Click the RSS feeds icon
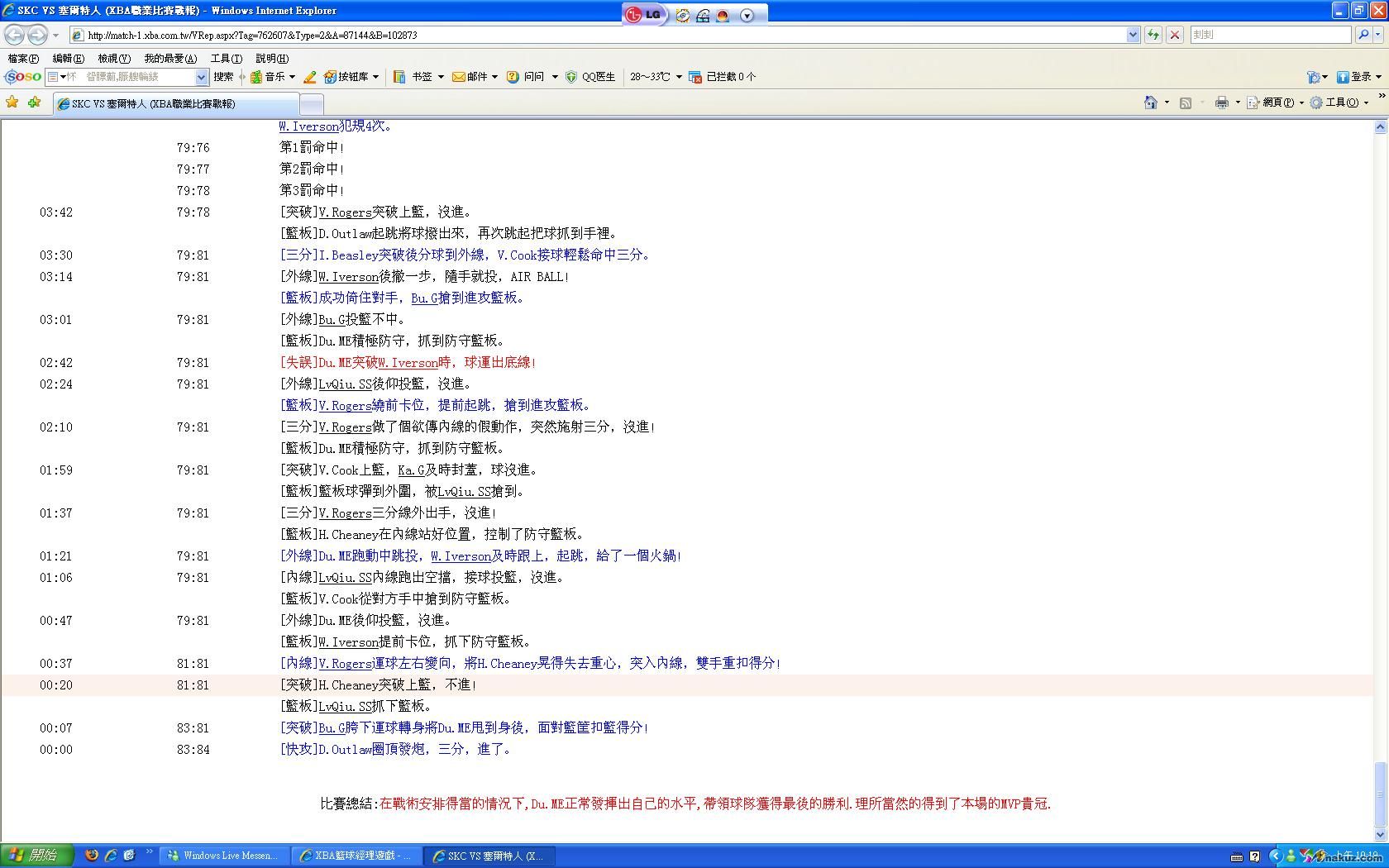The height and width of the screenshot is (868, 1389). (x=1186, y=103)
